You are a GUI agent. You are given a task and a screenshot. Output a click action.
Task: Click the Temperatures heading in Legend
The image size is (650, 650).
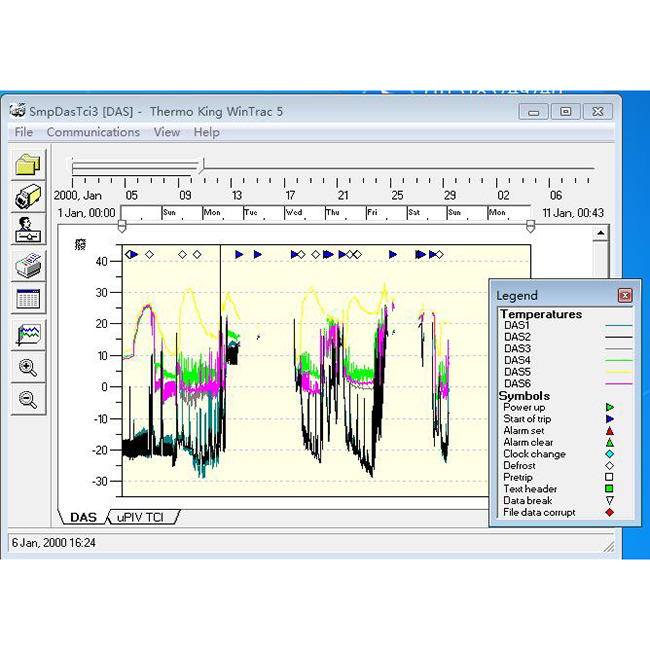click(541, 314)
